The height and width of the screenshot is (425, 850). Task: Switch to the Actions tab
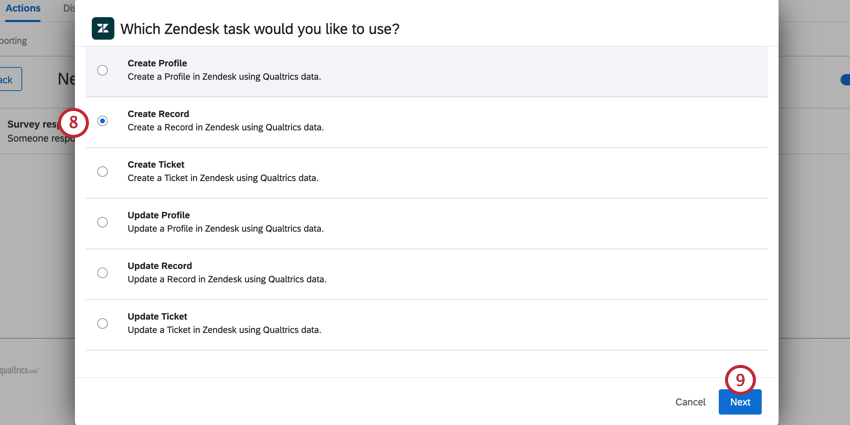(x=21, y=8)
